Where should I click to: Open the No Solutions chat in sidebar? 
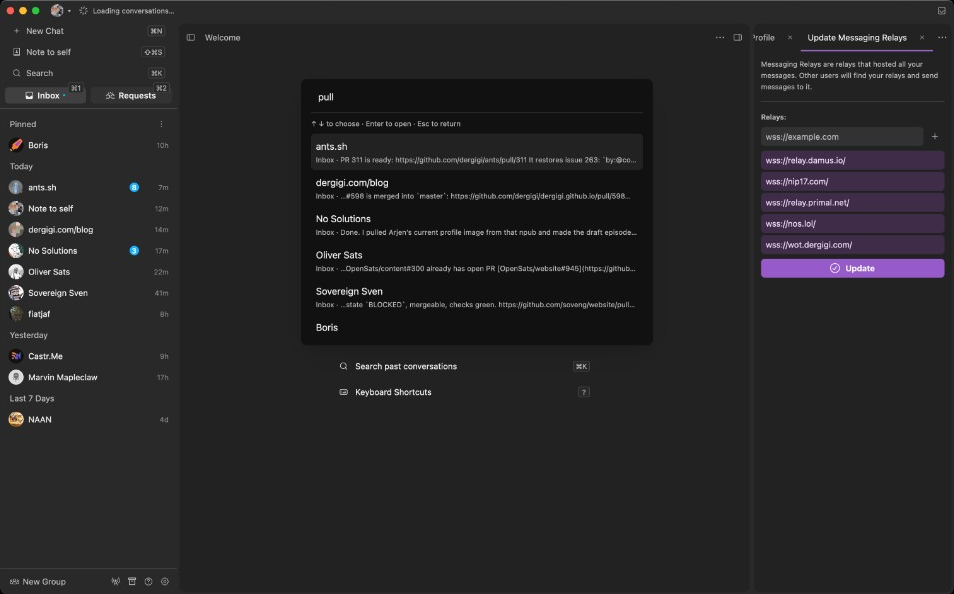[89, 251]
